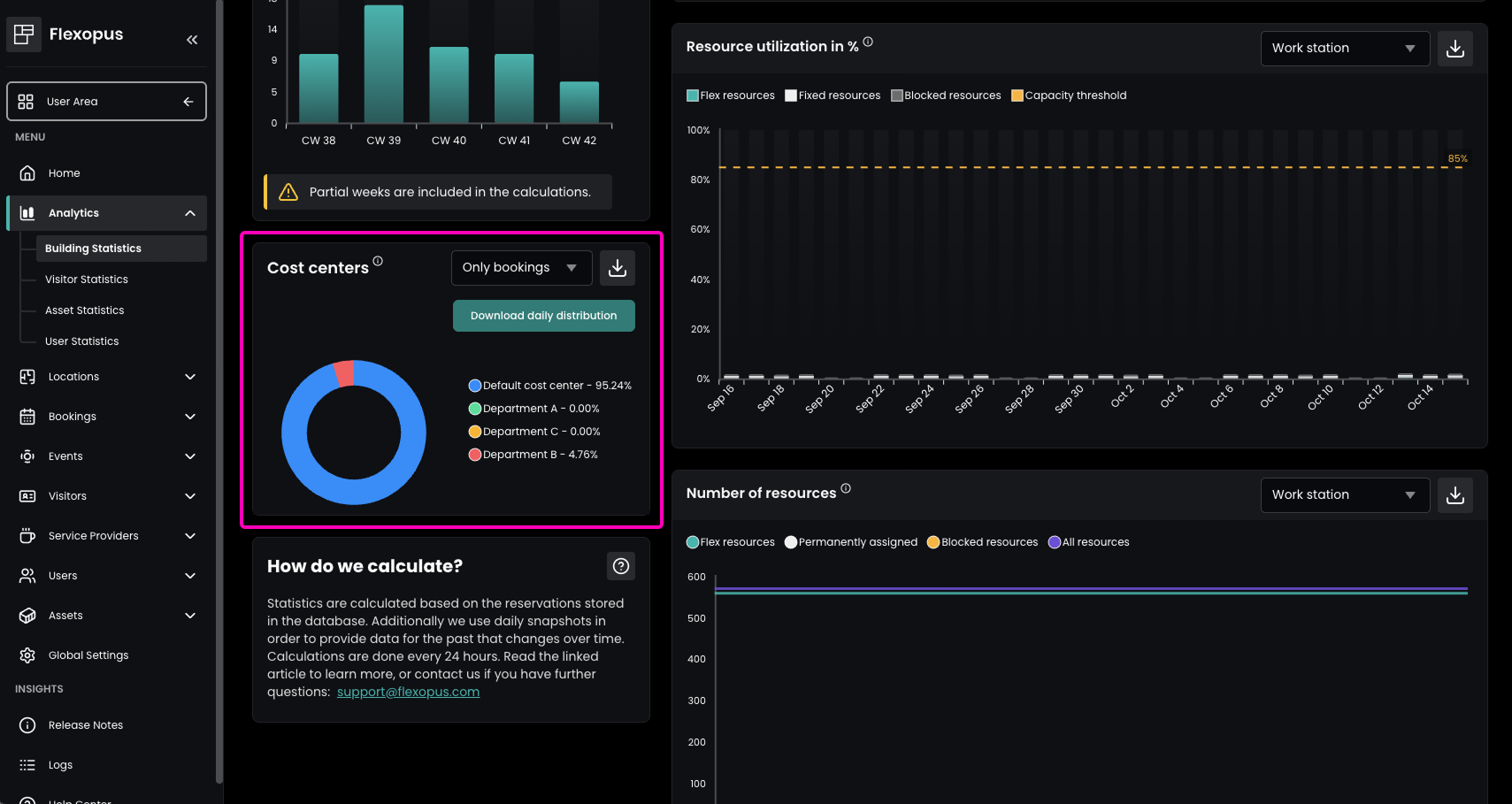The image size is (1512, 804).
Task: Toggle Blocked resources in utilization legend
Action: (x=946, y=96)
